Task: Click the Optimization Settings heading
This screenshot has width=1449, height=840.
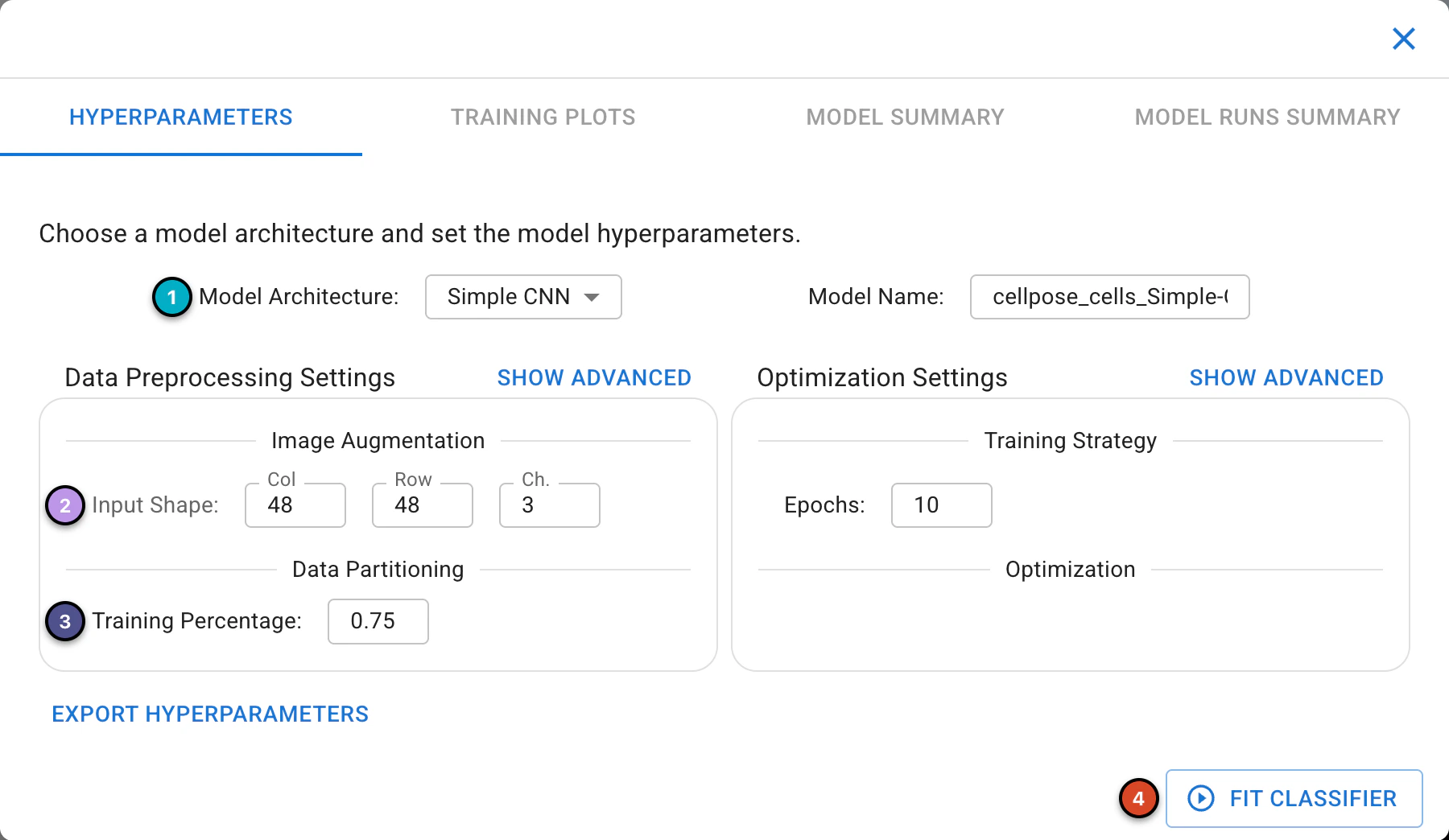Action: point(882,377)
